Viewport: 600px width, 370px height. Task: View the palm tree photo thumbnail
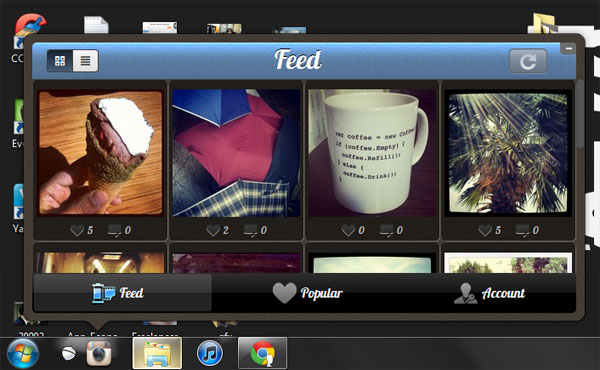click(508, 153)
